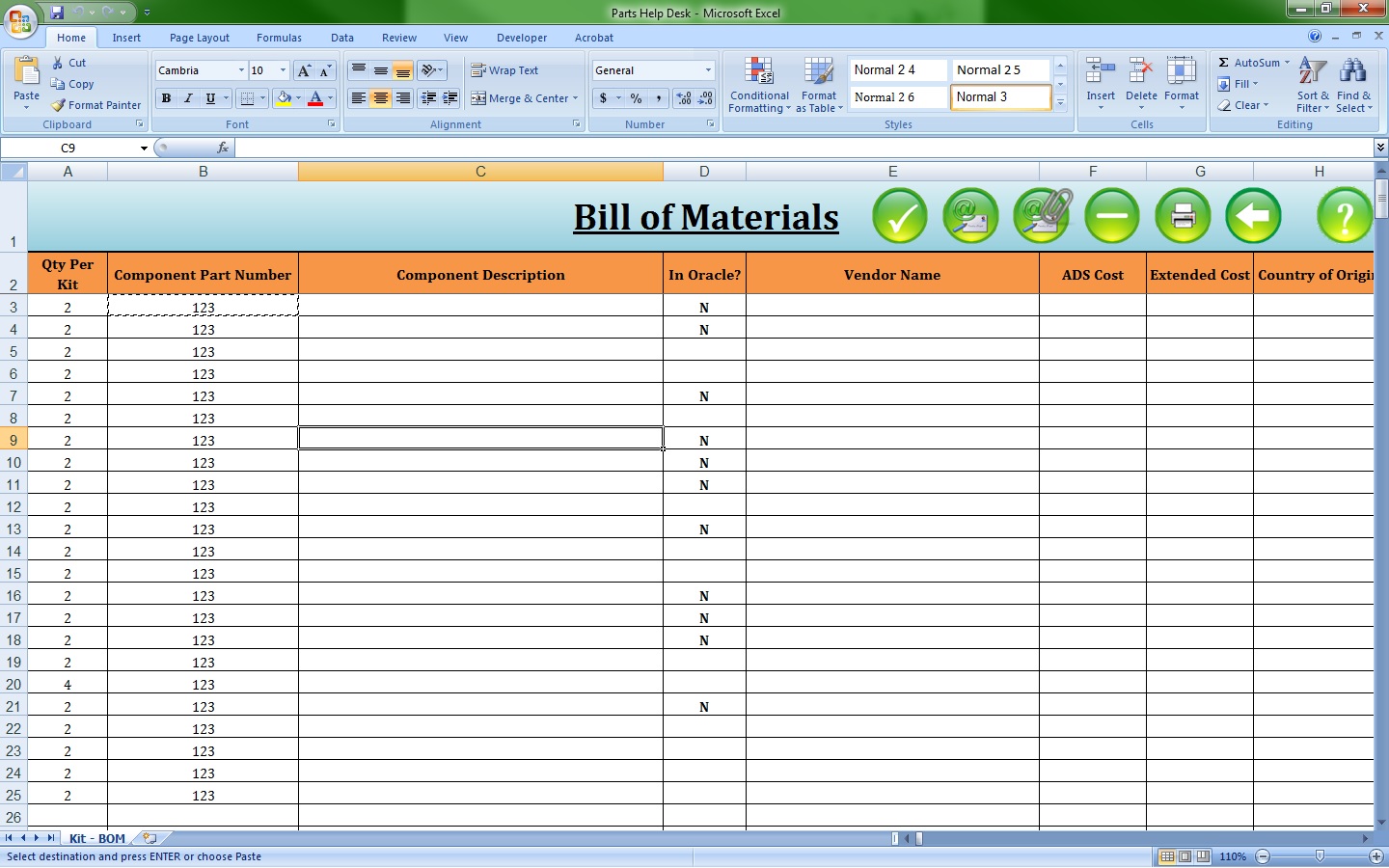Toggle Underline formatting
1389x868 pixels.
click(x=210, y=98)
